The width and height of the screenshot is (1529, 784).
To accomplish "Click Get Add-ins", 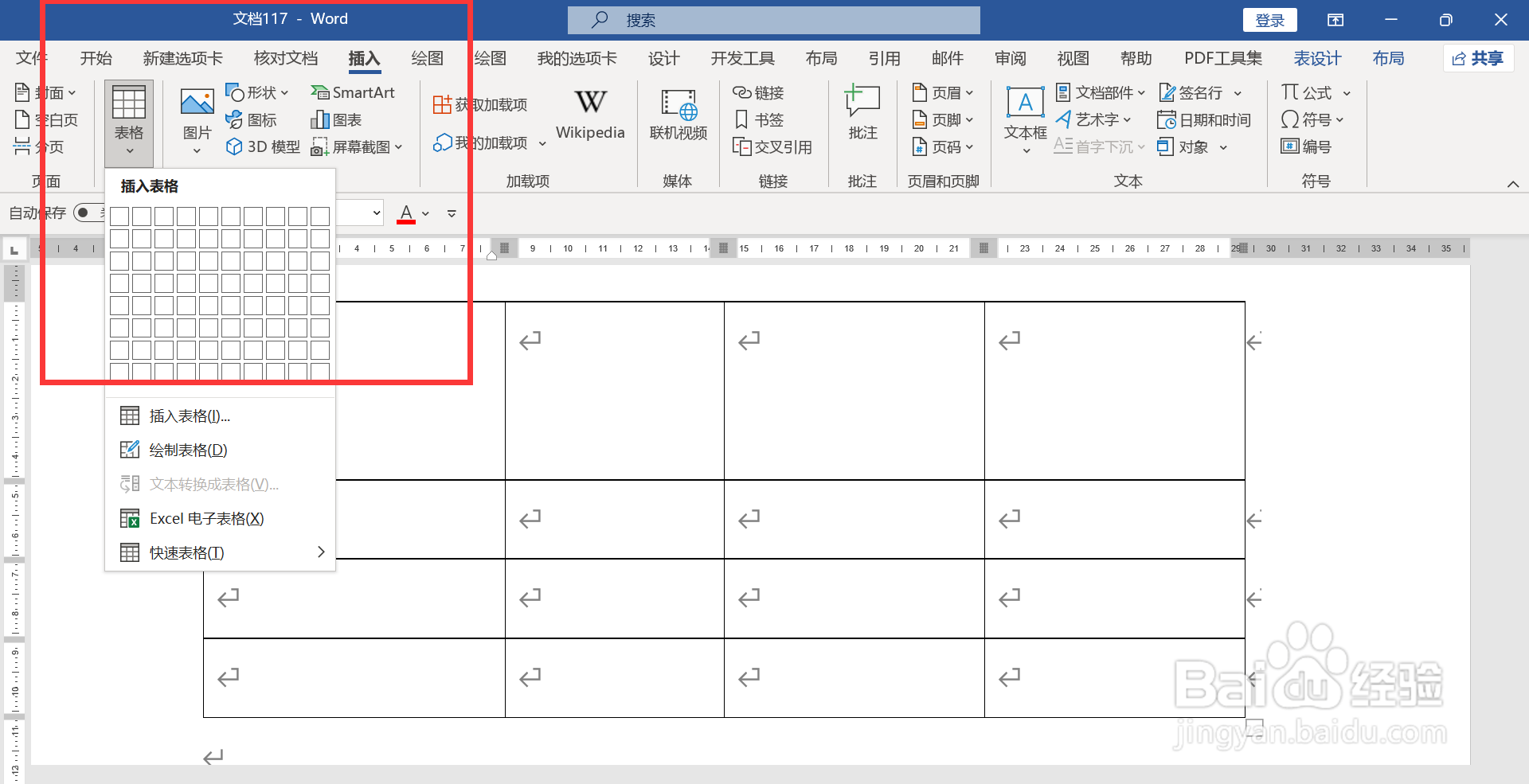I will click(x=479, y=104).
